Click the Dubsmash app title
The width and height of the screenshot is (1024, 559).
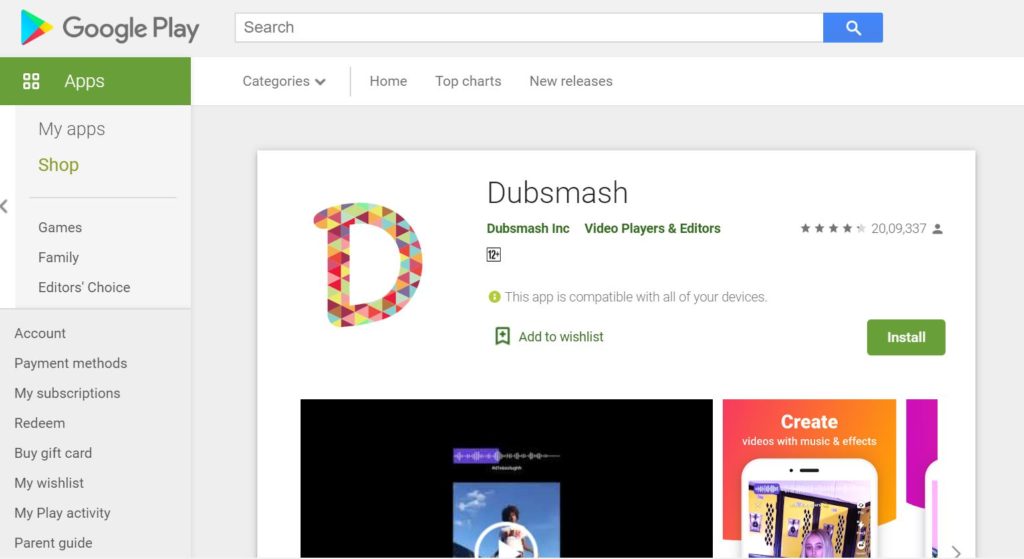click(x=557, y=193)
